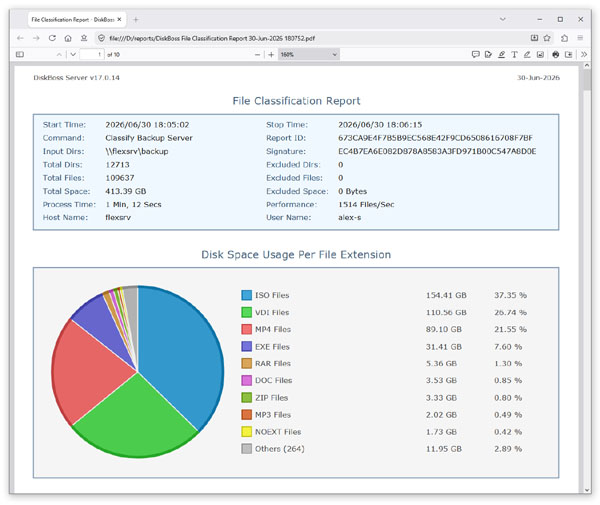Image resolution: width=600 pixels, height=505 pixels.
Task: Save the PDF document
Action: 569,55
